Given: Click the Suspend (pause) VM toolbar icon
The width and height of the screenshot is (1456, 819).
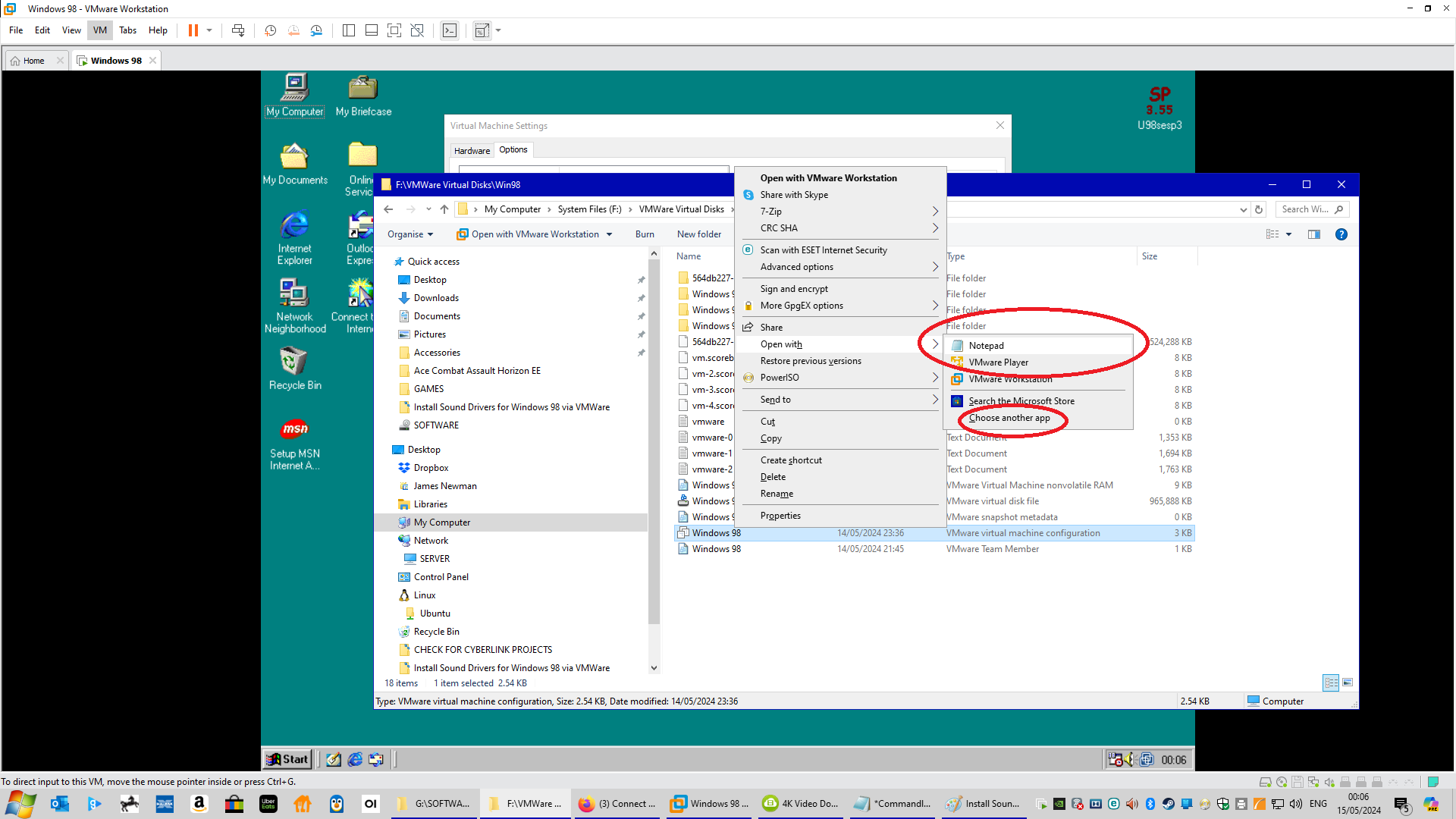Looking at the screenshot, I should pos(193,30).
